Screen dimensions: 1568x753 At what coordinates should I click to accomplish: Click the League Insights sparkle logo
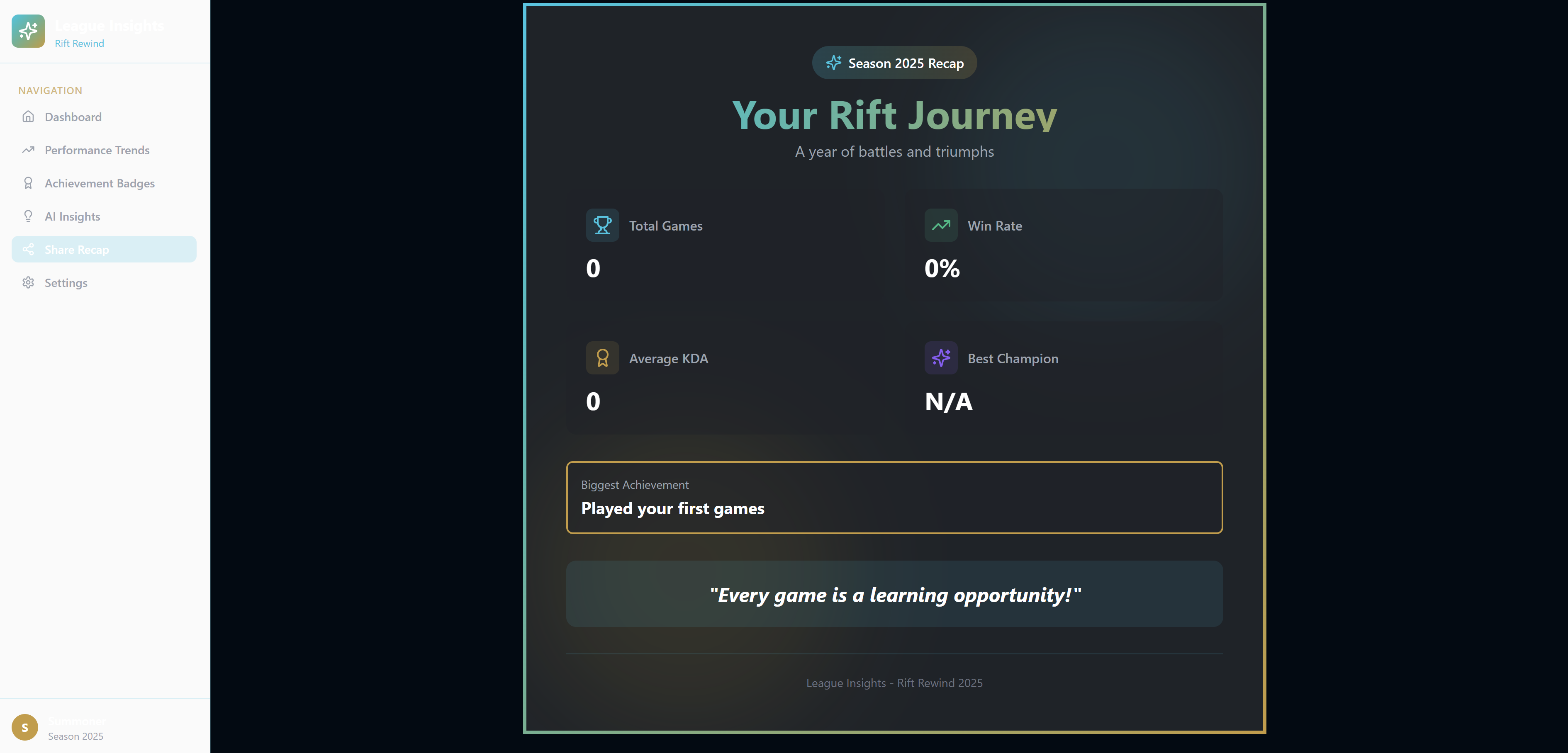click(28, 31)
